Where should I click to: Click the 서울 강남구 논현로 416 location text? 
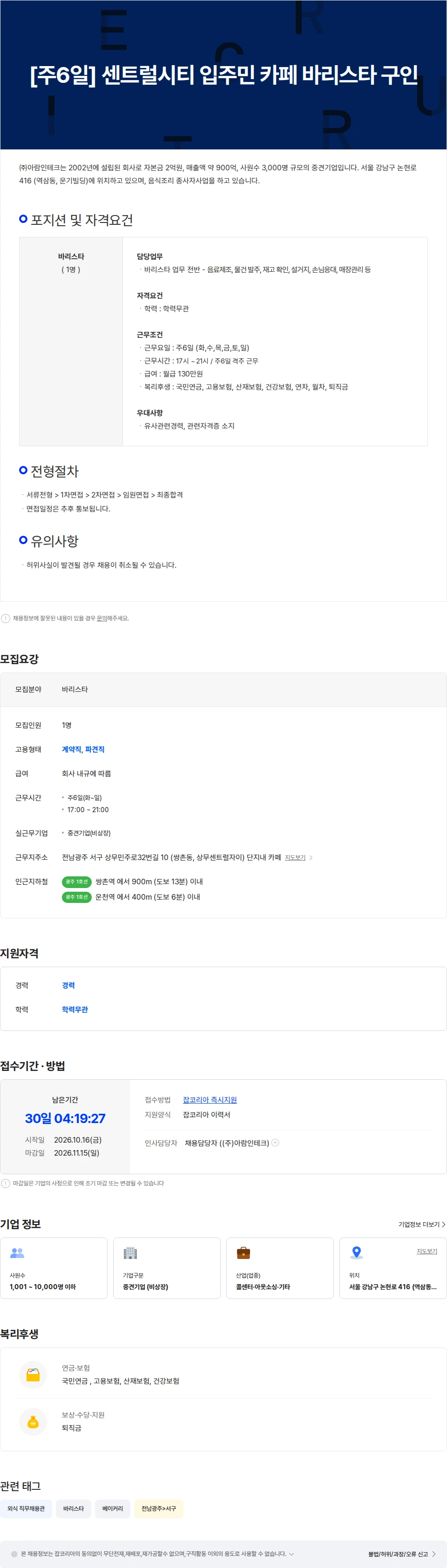(393, 1287)
